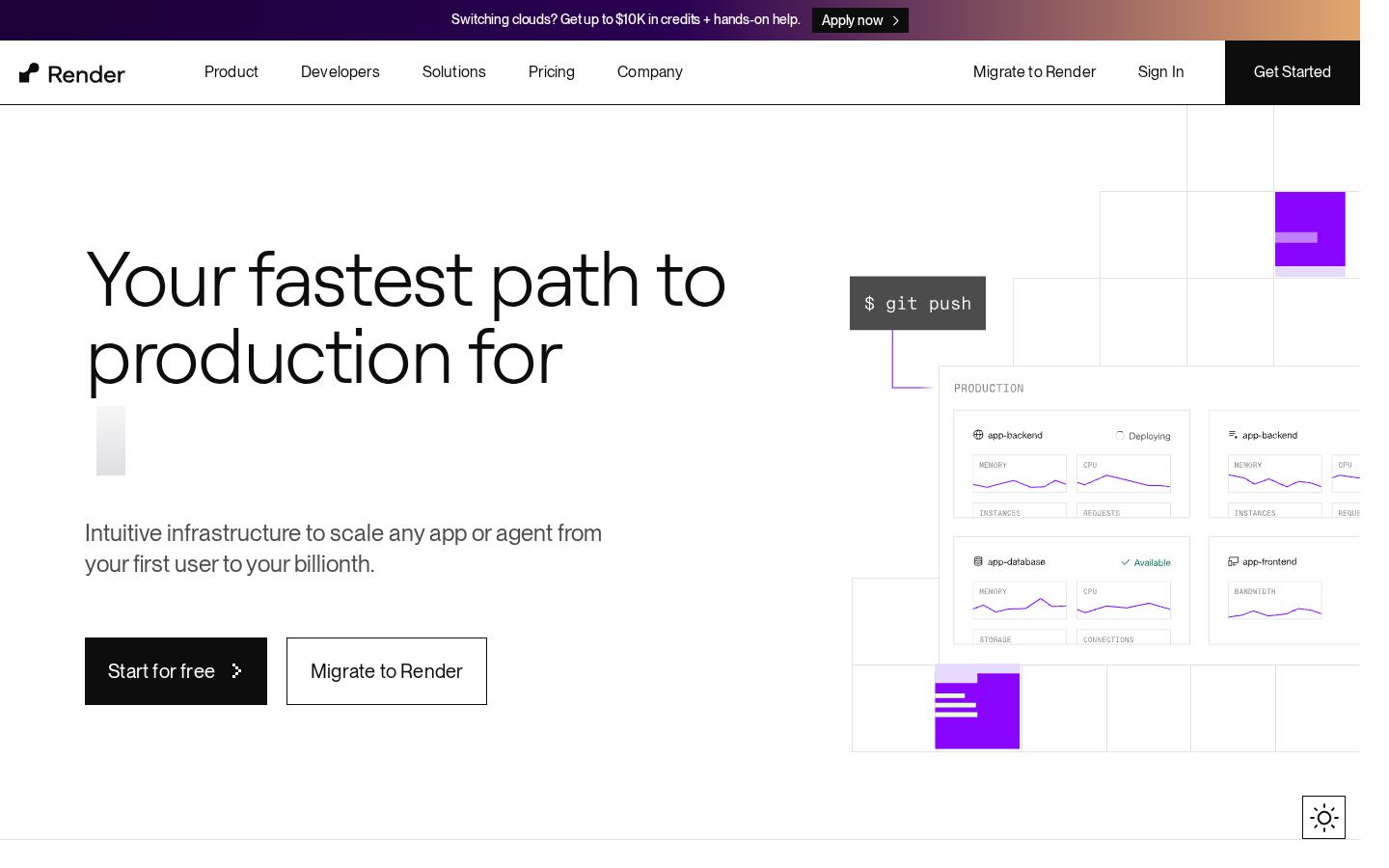
Task: Open the Product menu
Action: (231, 72)
